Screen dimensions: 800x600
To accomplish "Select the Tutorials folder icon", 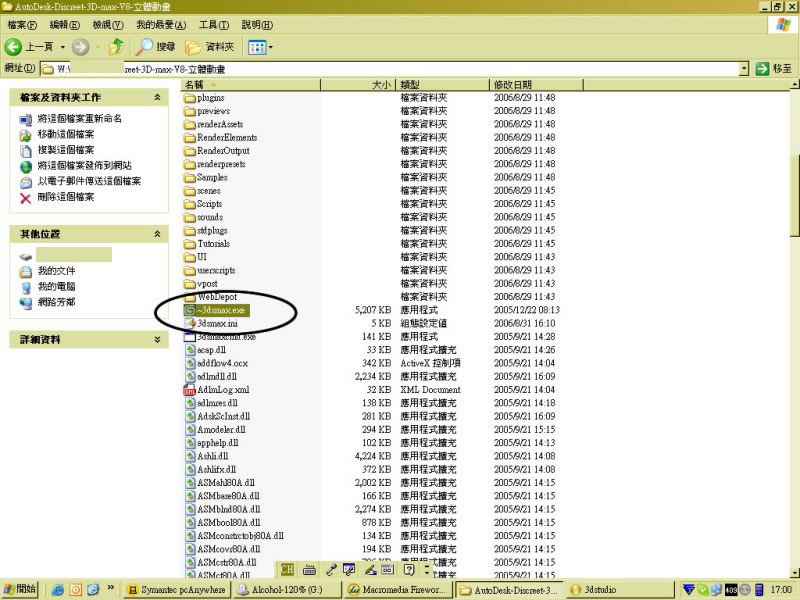I will click(190, 244).
